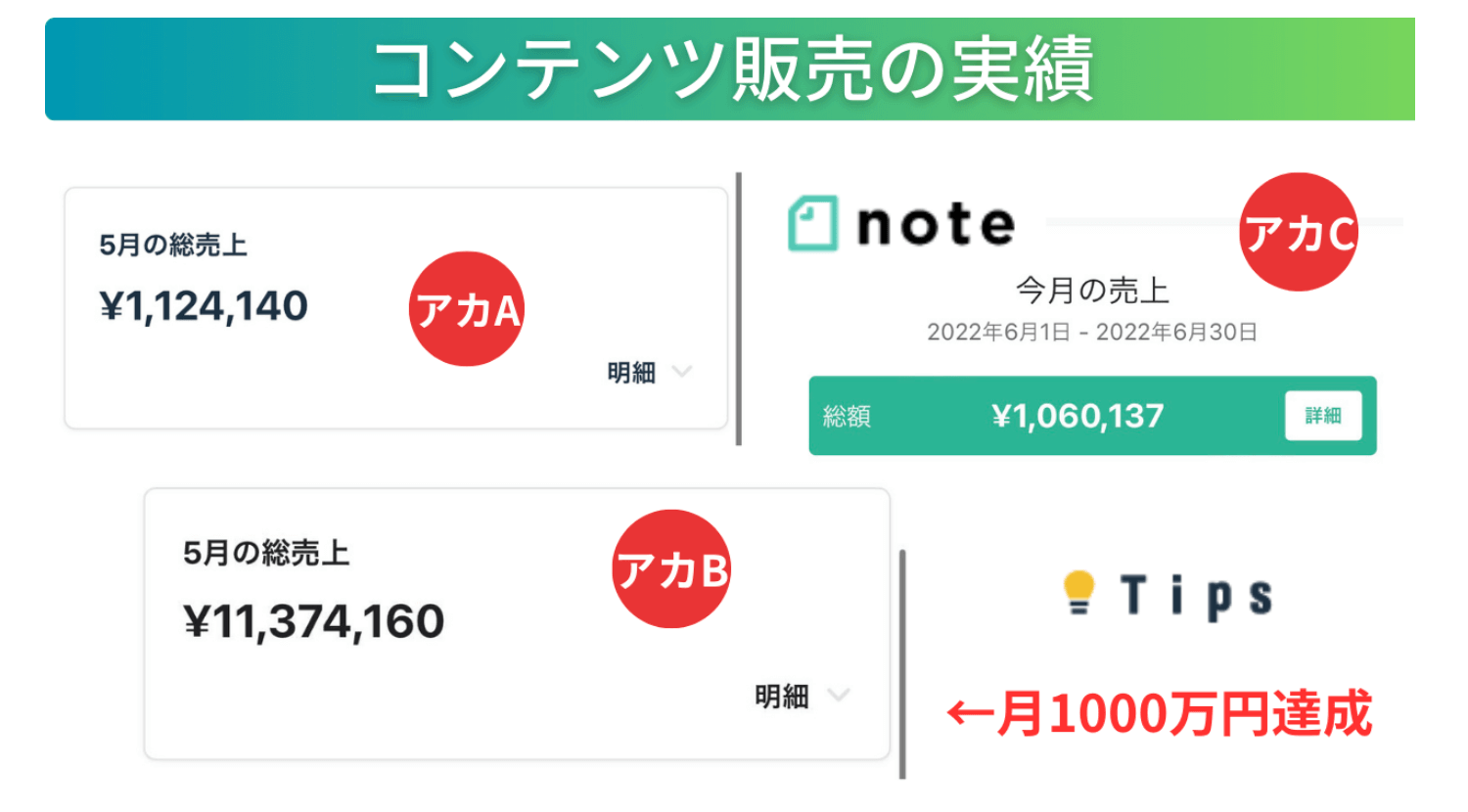Click the 2022年6月1日 - 2022年6月30日 date range

click(x=1092, y=333)
